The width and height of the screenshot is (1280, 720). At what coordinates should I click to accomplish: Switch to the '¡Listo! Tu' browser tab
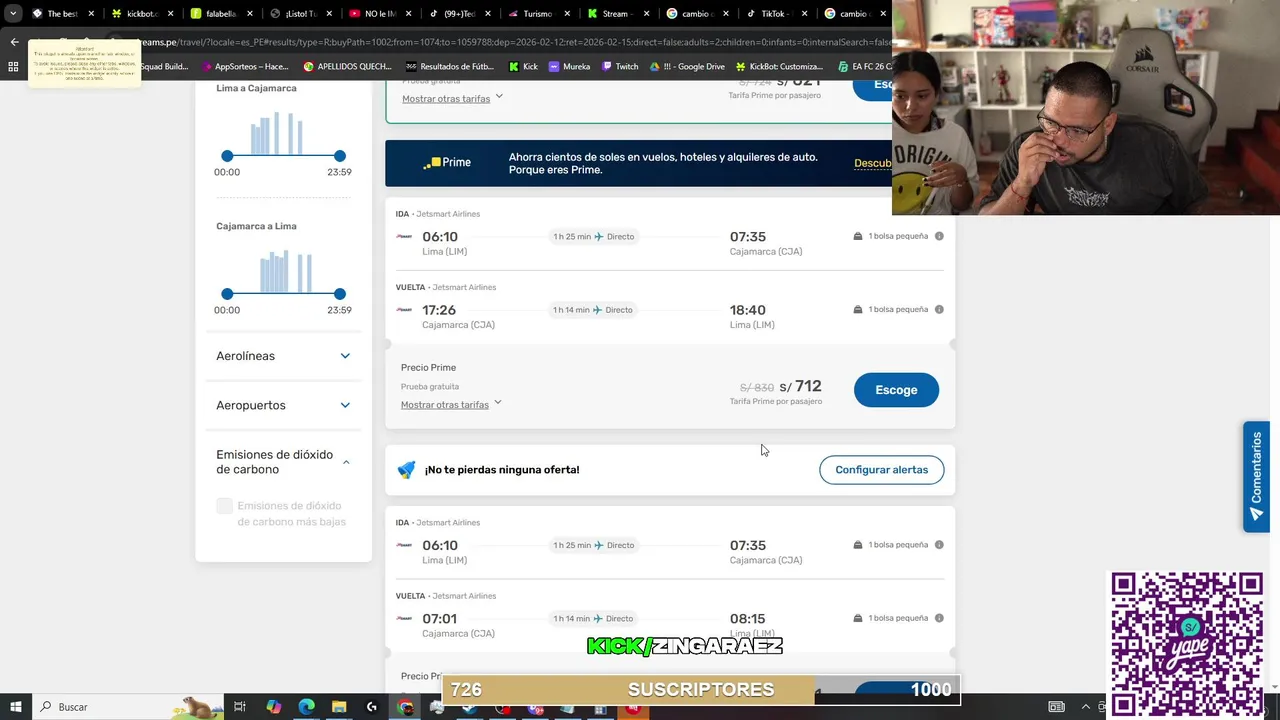point(300,14)
